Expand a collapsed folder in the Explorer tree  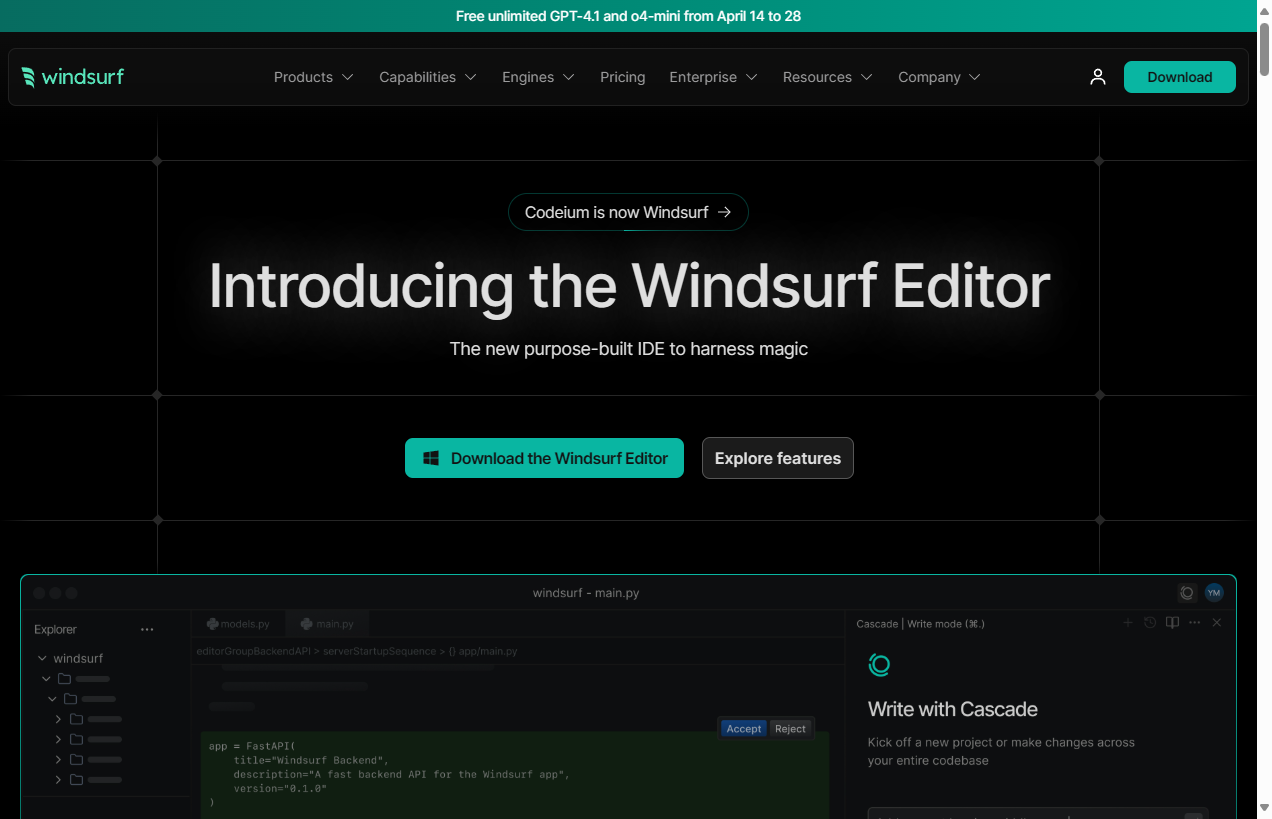(x=58, y=718)
